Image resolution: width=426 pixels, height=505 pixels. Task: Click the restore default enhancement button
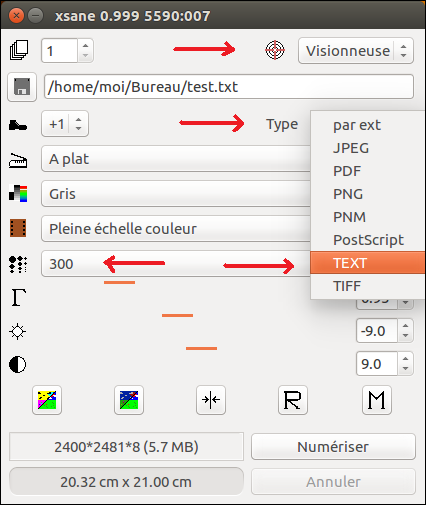[129, 400]
